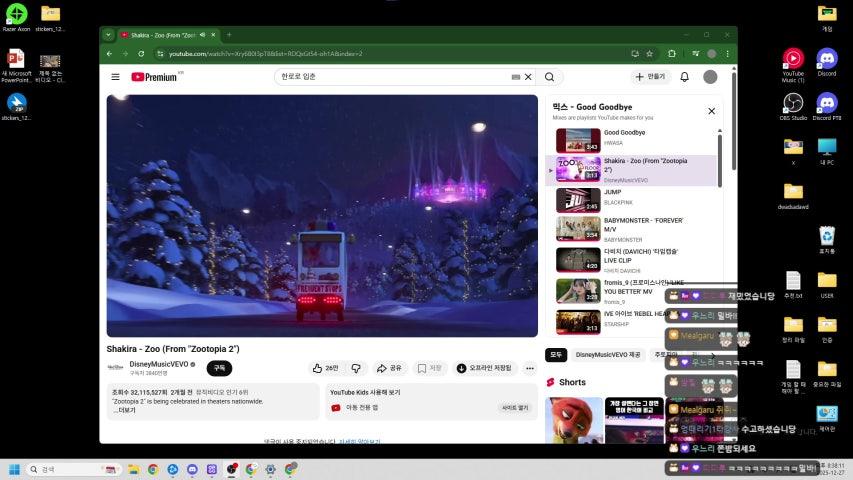The height and width of the screenshot is (480, 853).
Task: Share the video with 공유 button
Action: click(x=389, y=368)
